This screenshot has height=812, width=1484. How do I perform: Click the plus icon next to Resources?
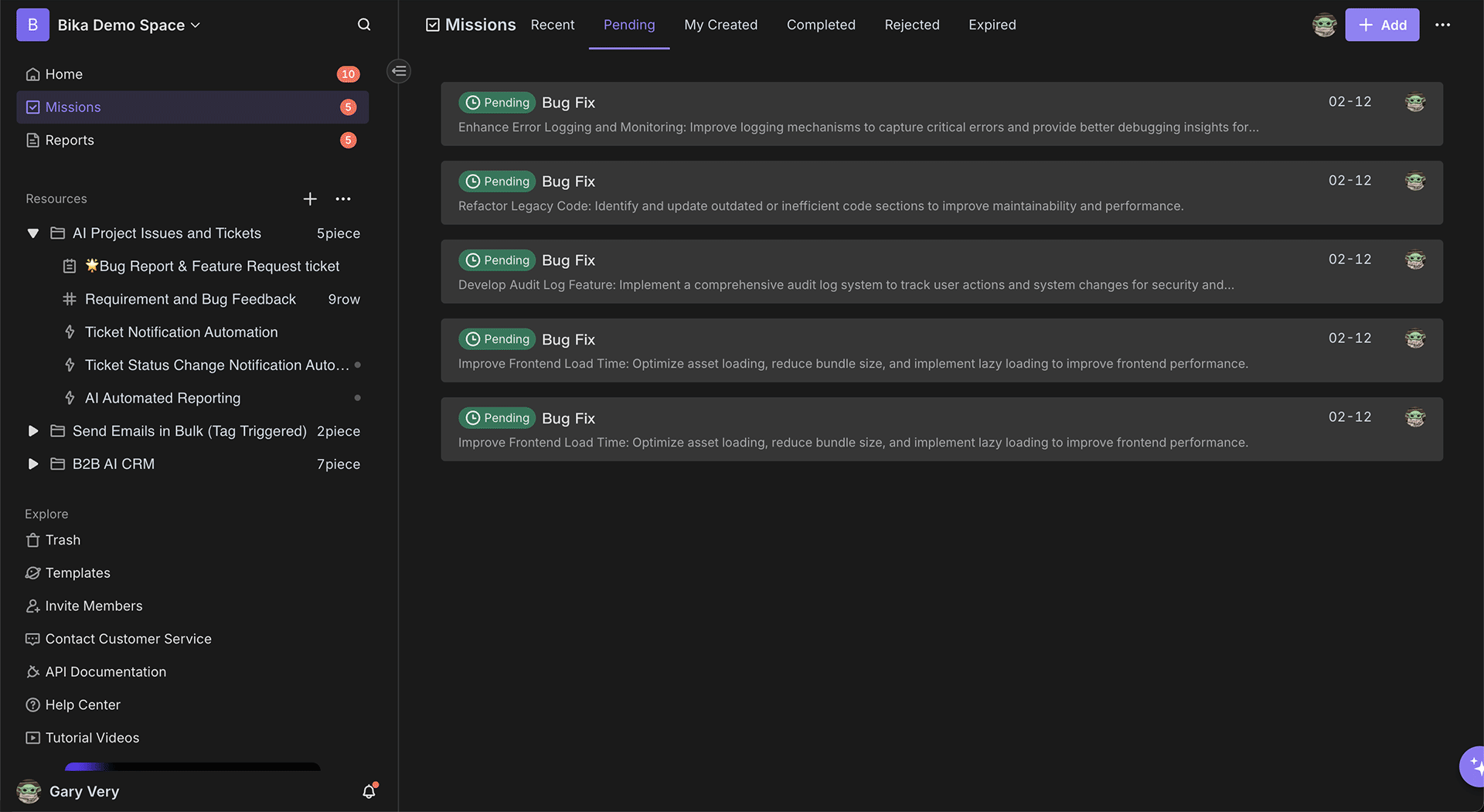point(310,199)
